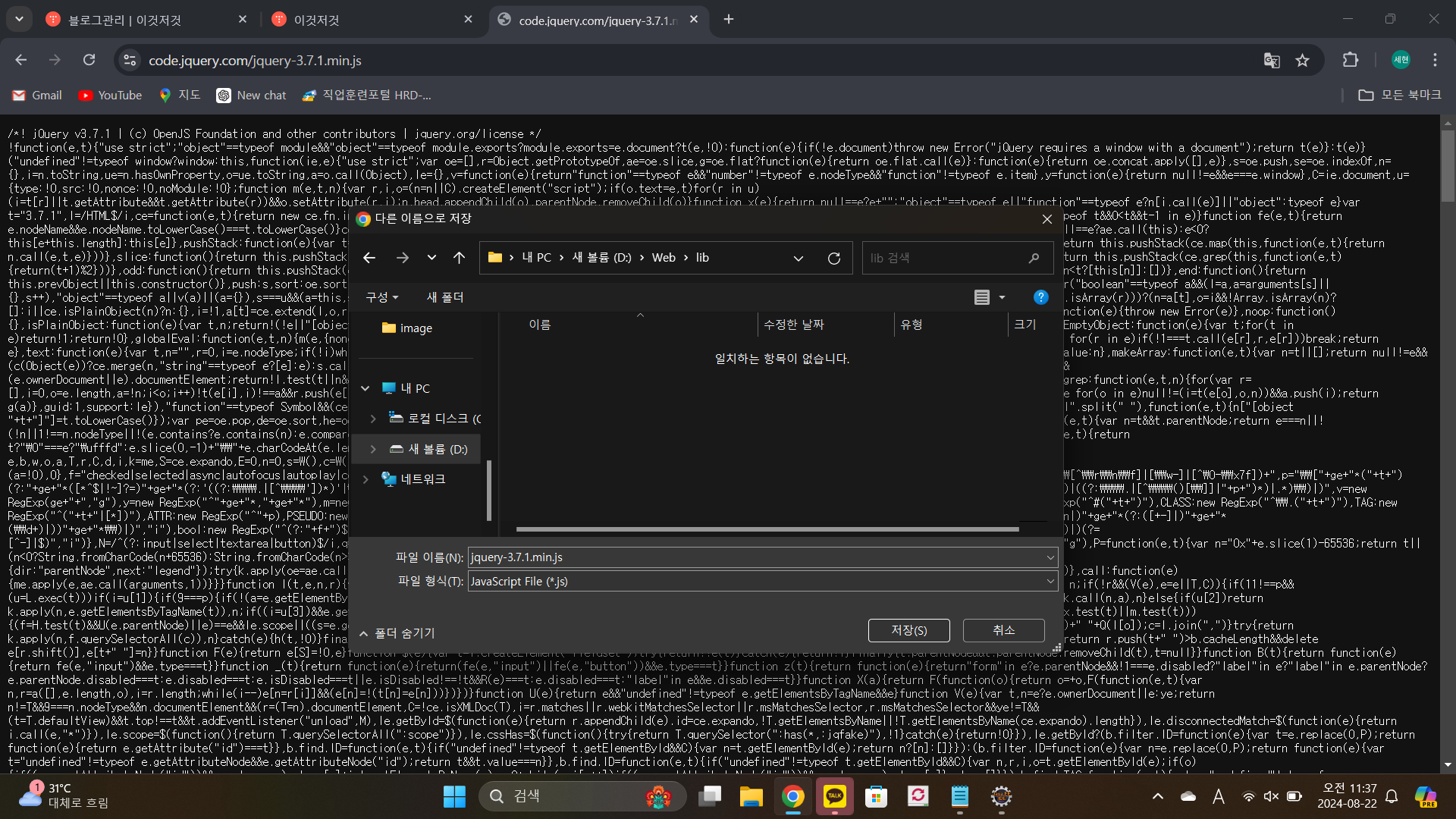This screenshot has width=1456, height=819.
Task: Open the dialog help icon
Action: 1041,297
